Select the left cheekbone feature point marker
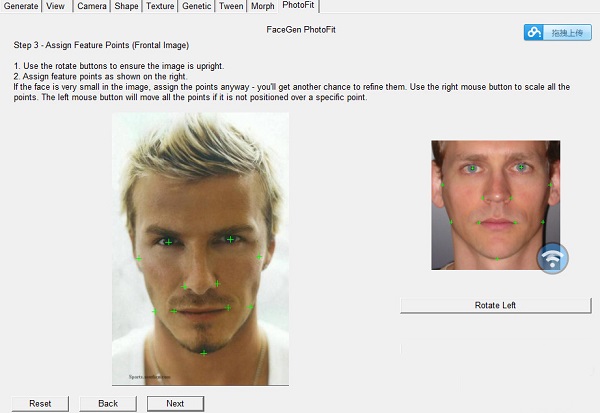600x413 pixels. (139, 259)
